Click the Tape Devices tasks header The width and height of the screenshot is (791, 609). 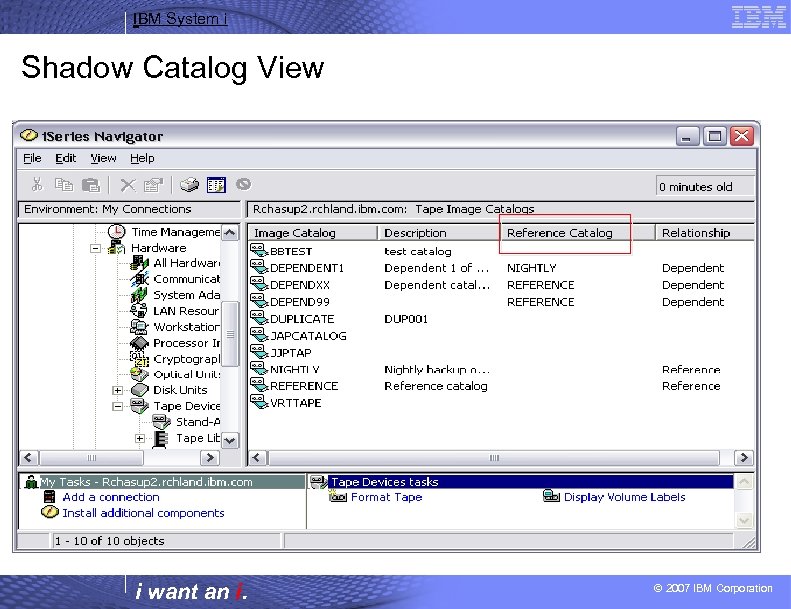pos(531,482)
